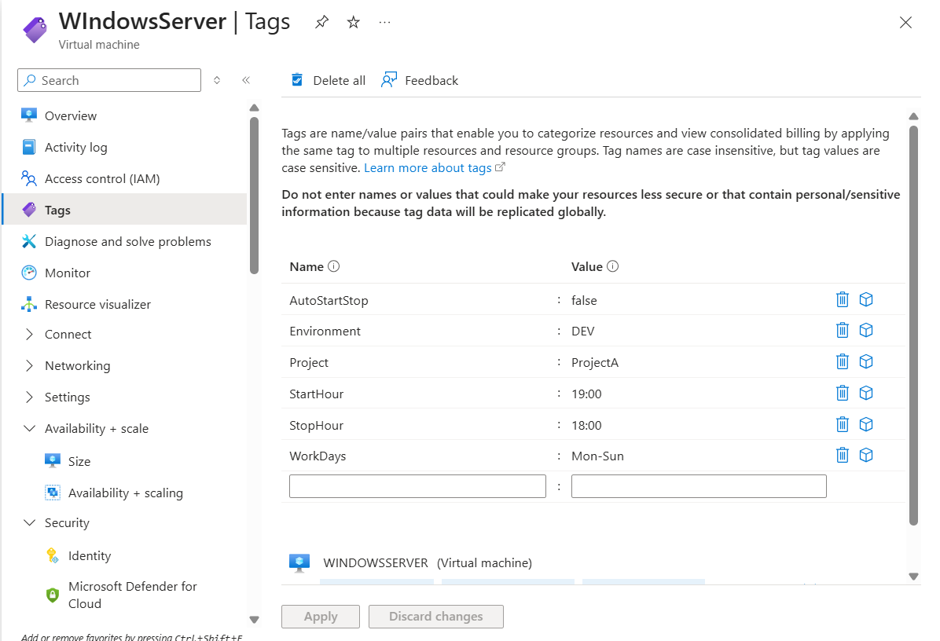The image size is (940, 641).
Task: Click Delete all tags
Action: [x=329, y=80]
